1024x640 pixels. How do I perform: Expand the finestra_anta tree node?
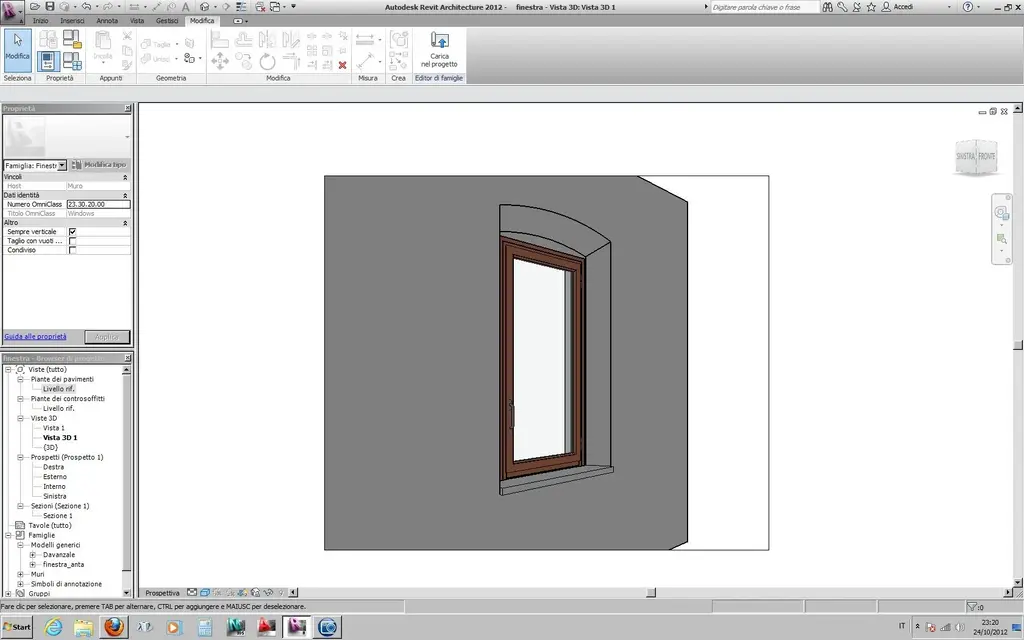click(33, 565)
